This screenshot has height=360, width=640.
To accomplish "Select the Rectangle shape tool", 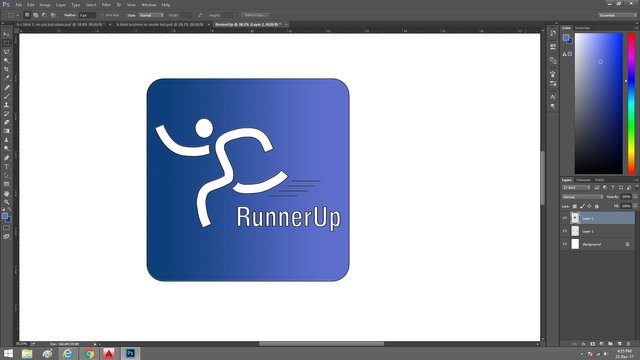I will (x=6, y=184).
